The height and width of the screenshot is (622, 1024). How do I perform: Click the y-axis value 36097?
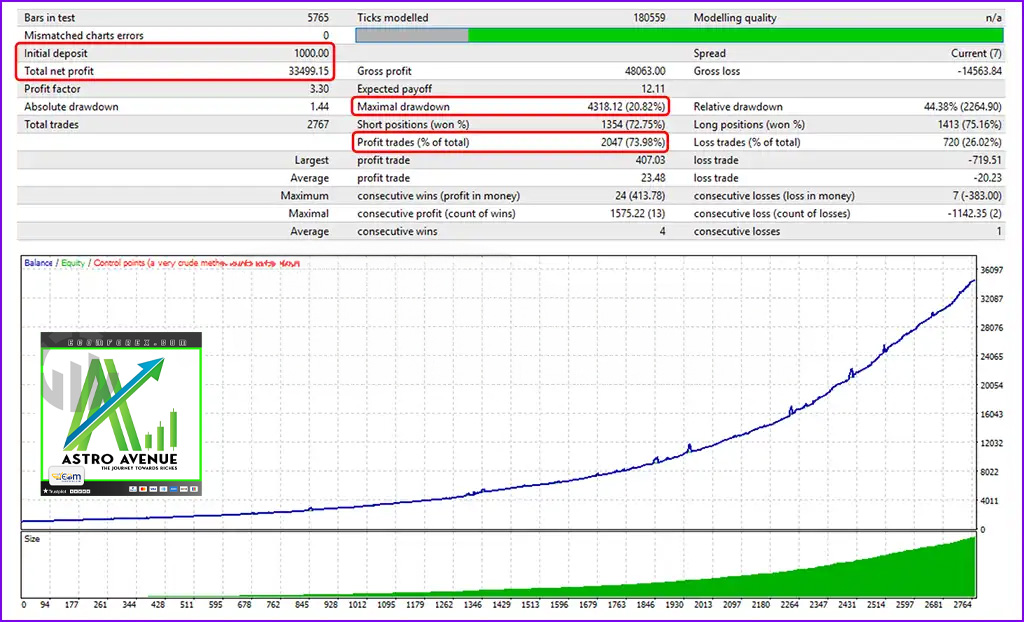pos(992,270)
